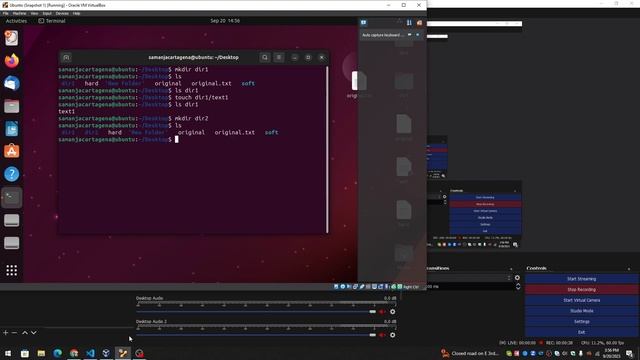The width and height of the screenshot is (640, 360).
Task: Open Chrome from the Windows taskbar
Action: tap(74, 353)
